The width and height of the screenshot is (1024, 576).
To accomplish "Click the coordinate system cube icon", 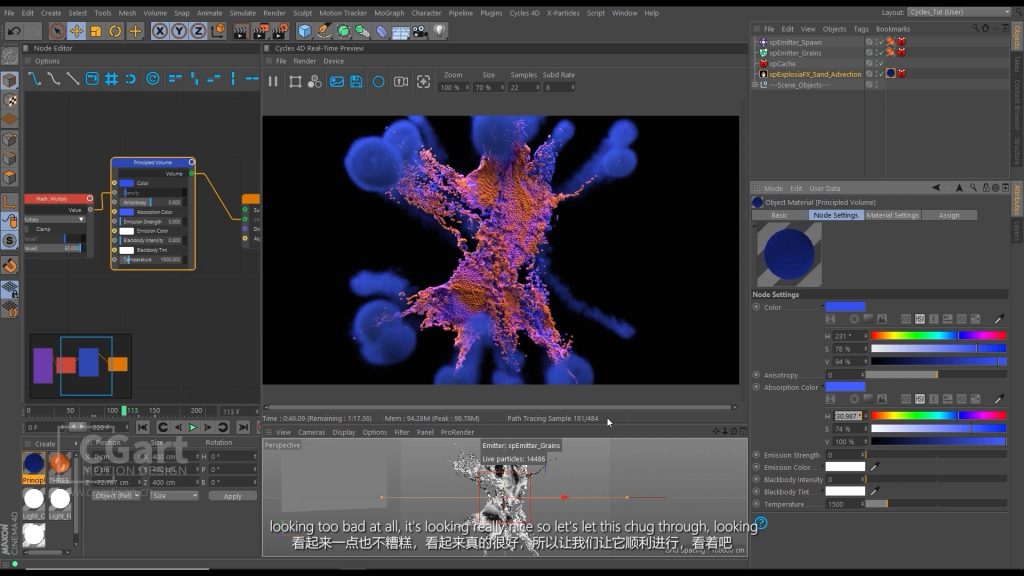I will 217,31.
